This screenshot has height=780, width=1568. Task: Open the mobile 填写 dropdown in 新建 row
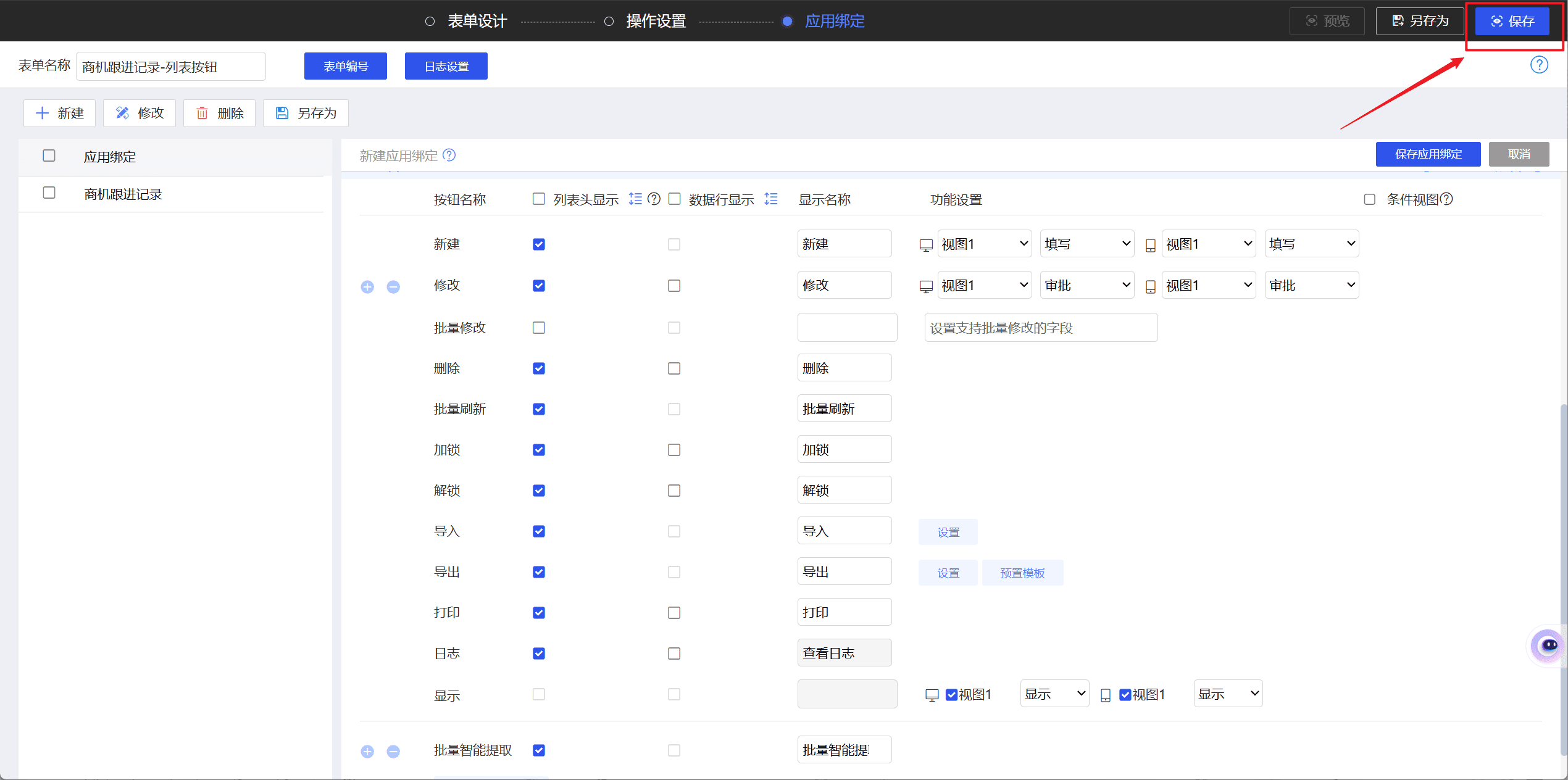pyautogui.click(x=1312, y=244)
